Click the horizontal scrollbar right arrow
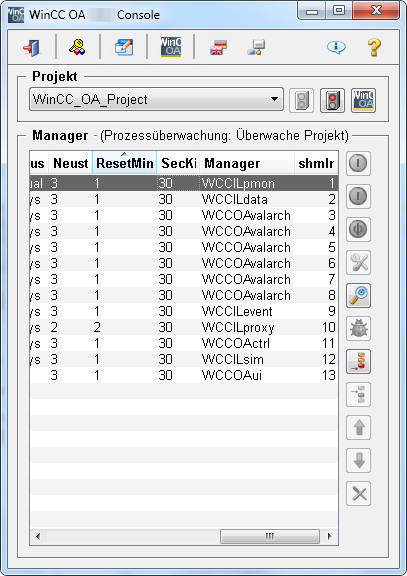The width and height of the screenshot is (407, 576). 329,537
